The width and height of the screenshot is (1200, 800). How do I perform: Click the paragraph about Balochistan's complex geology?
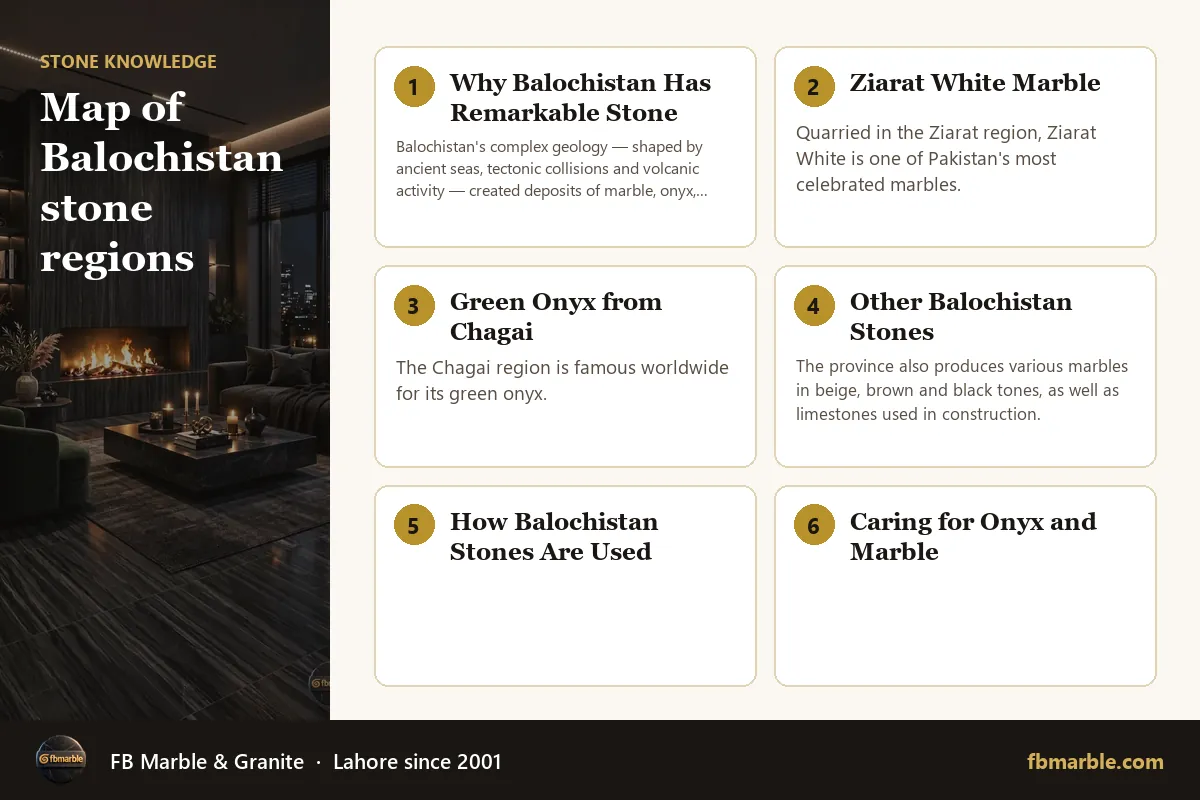(x=552, y=169)
